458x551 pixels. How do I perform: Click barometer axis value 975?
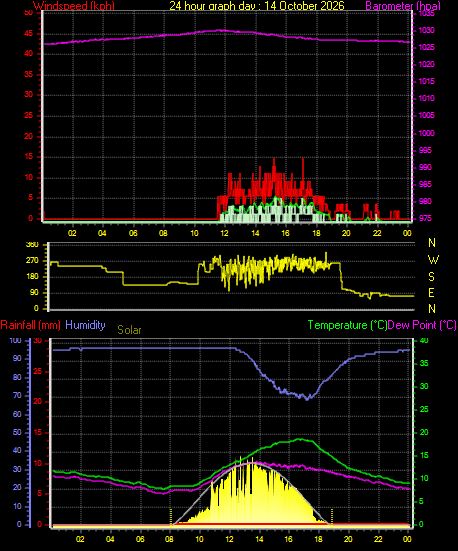pos(425,219)
